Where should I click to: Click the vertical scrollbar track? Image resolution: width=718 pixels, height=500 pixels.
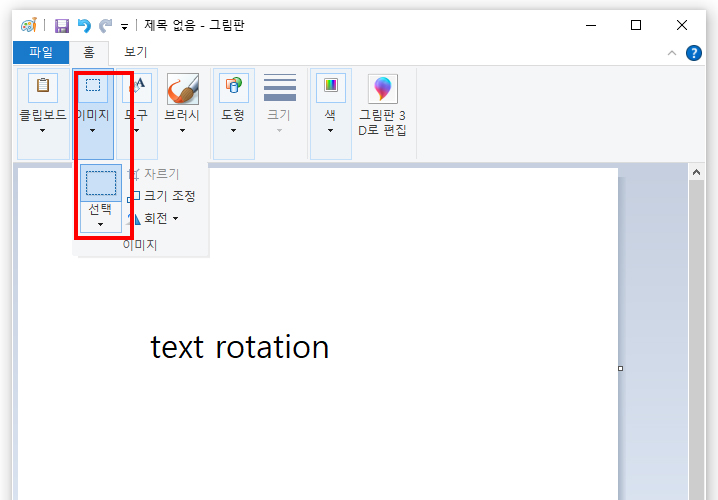[x=696, y=340]
